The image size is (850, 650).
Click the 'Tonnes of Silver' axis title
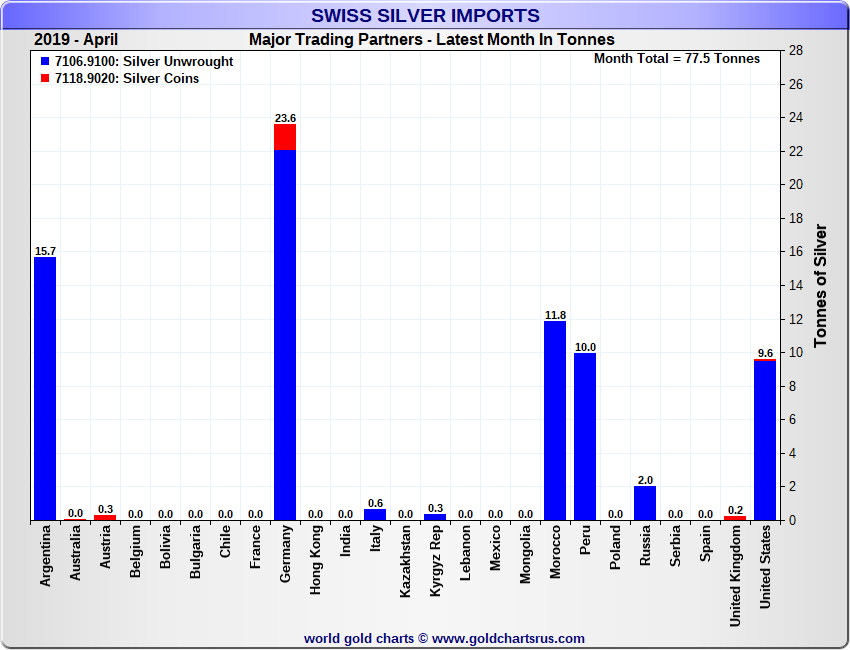821,285
